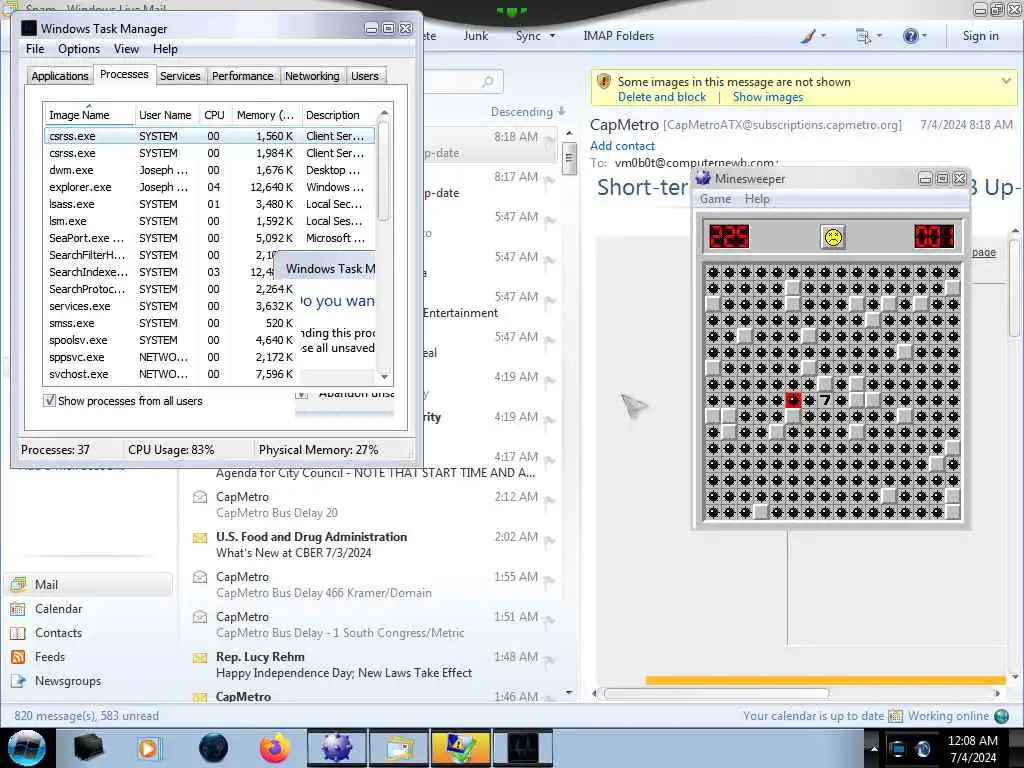1024x768 pixels.
Task: Switch to Services tab in Task Manager
Action: [x=180, y=76]
